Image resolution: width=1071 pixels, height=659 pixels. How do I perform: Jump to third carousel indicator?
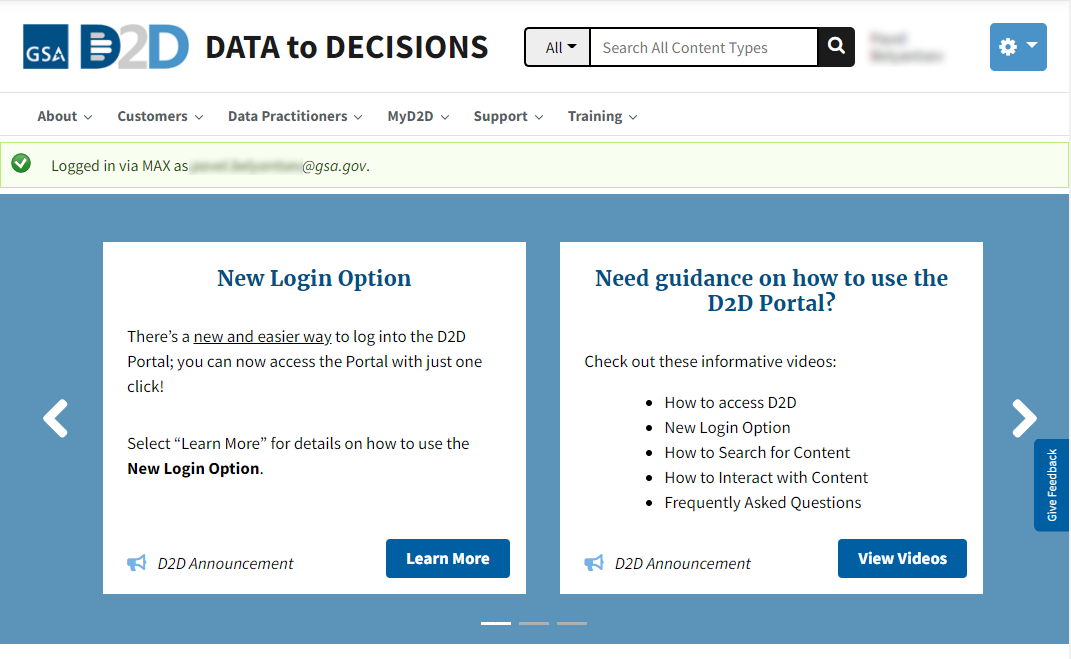pyautogui.click(x=572, y=623)
